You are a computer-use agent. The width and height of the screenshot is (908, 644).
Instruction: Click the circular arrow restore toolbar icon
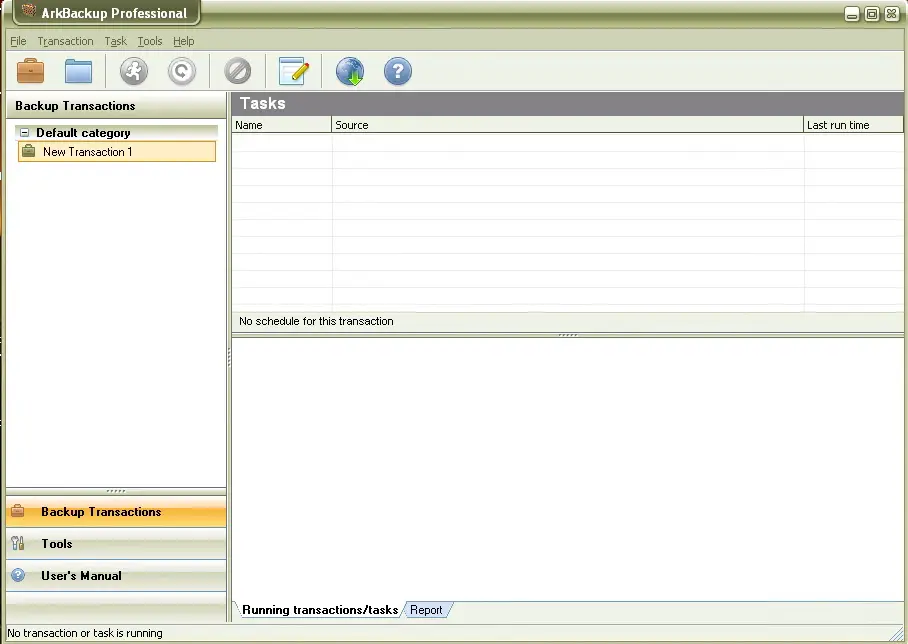[182, 71]
